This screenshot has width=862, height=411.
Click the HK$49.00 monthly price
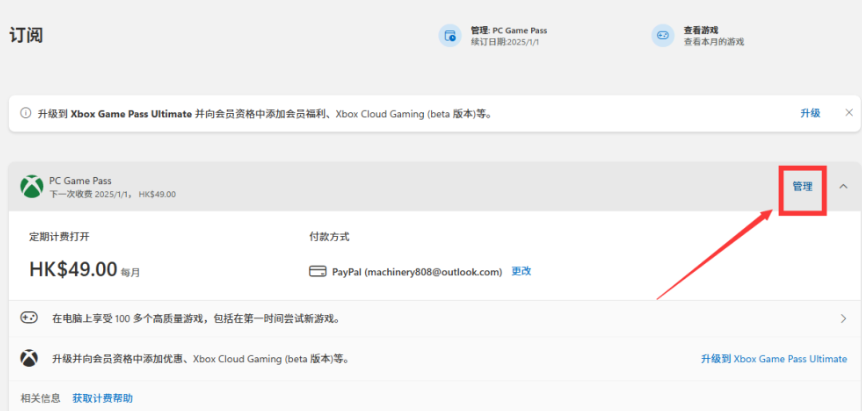(x=73, y=270)
